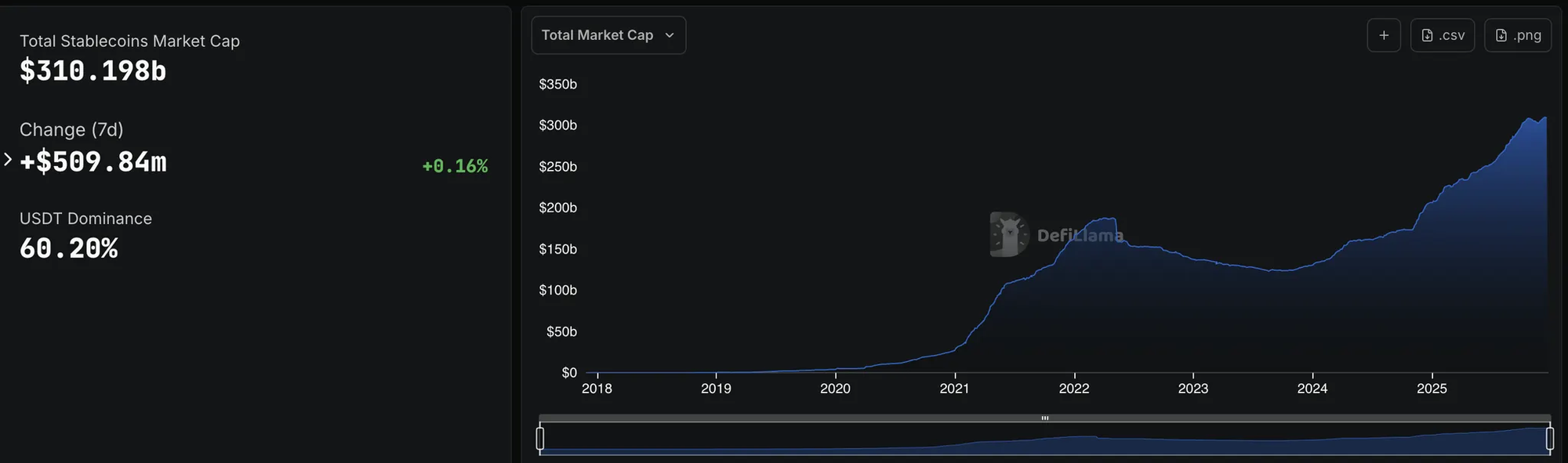Click the 2021 label on the time axis
This screenshot has height=463, width=1568.
click(x=954, y=389)
